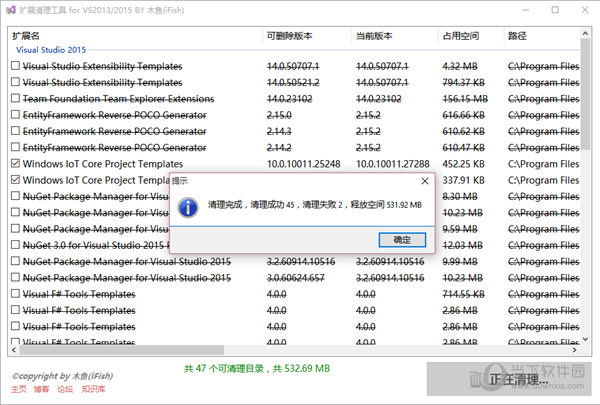The width and height of the screenshot is (600, 405).
Task: Tick the NuGet 3.0 for Visual Studio 2015 checkbox
Action: tap(15, 245)
